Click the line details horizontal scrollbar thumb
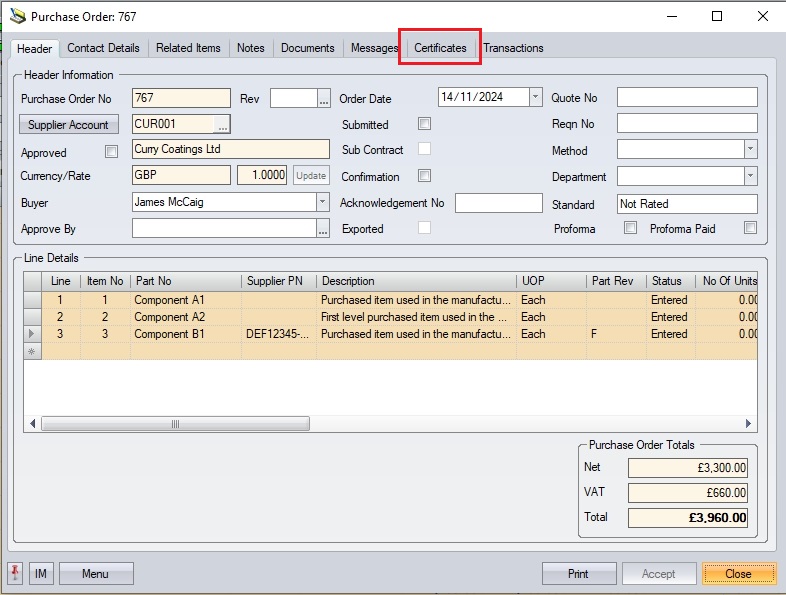The image size is (786, 595). tap(175, 424)
